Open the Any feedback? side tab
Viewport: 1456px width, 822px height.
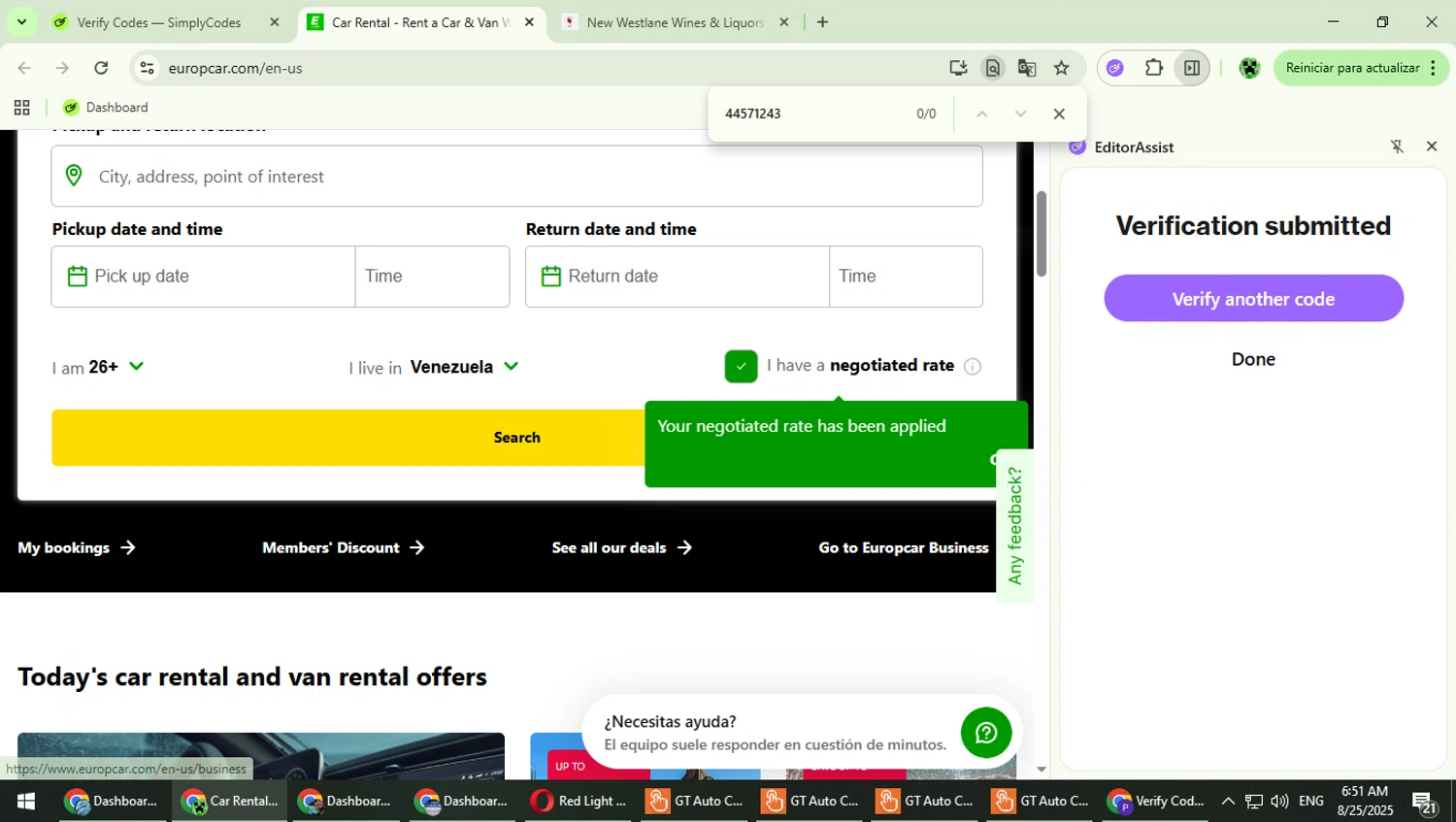(1015, 526)
